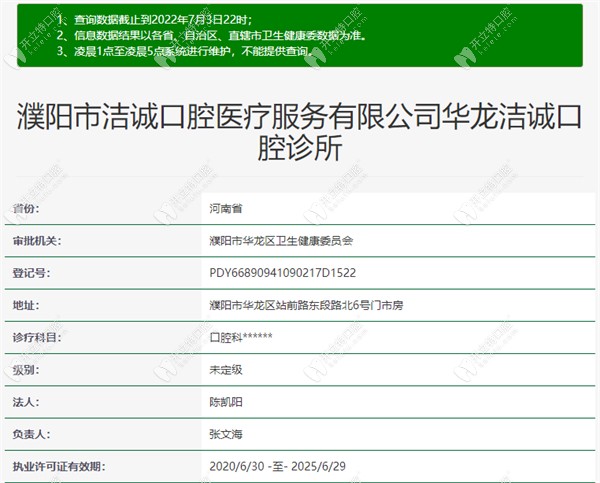Select registration number PDY66890941090217D1522
Viewport: 600px width, 483px height.
pyautogui.click(x=283, y=273)
